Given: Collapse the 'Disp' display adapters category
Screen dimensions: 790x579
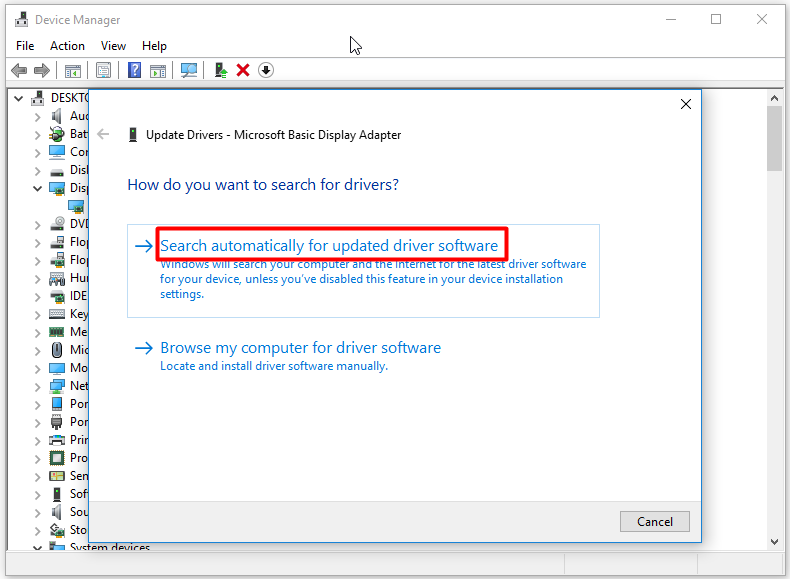Looking at the screenshot, I should click(37, 188).
